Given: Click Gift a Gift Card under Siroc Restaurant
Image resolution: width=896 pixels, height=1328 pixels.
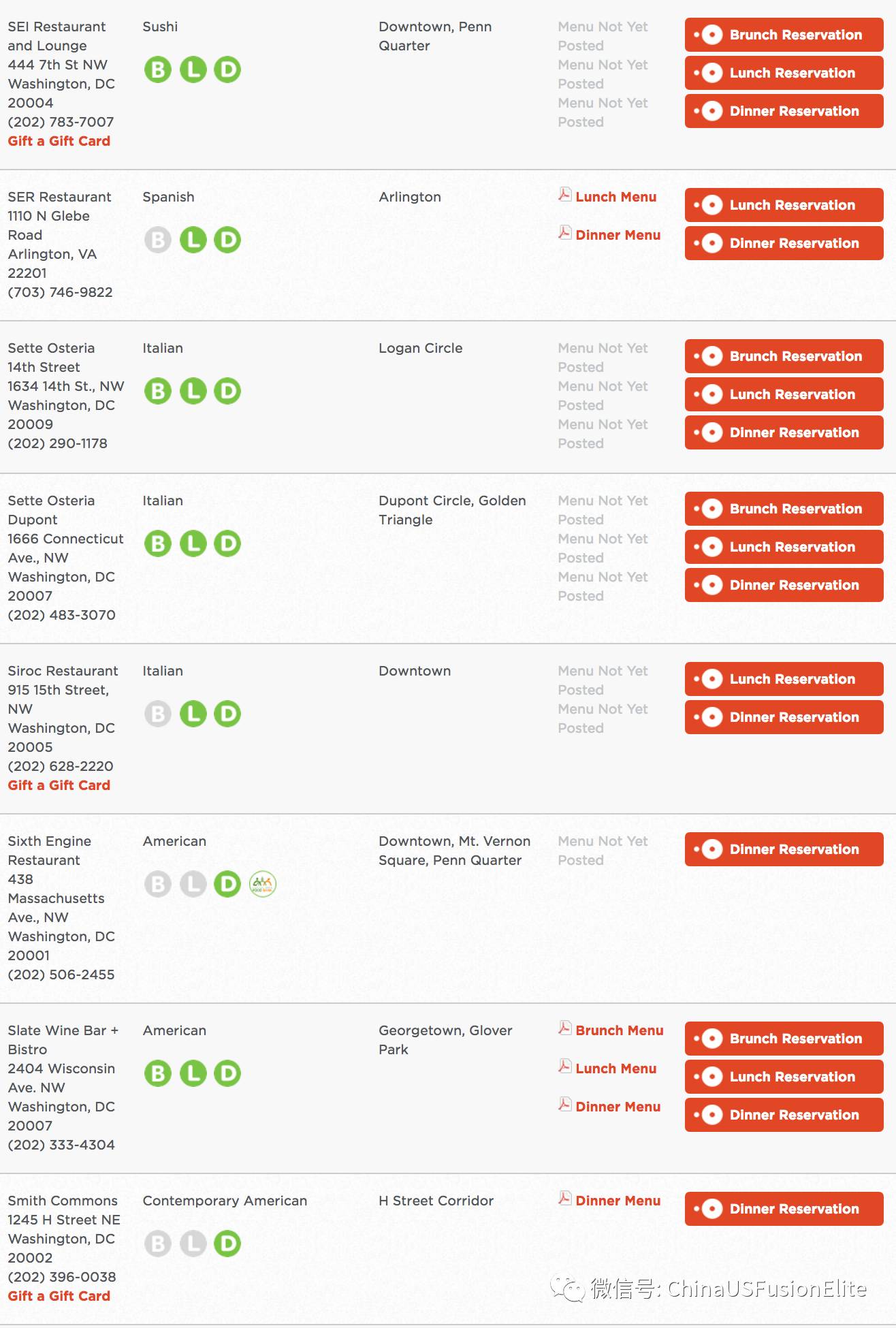Looking at the screenshot, I should pos(59,785).
